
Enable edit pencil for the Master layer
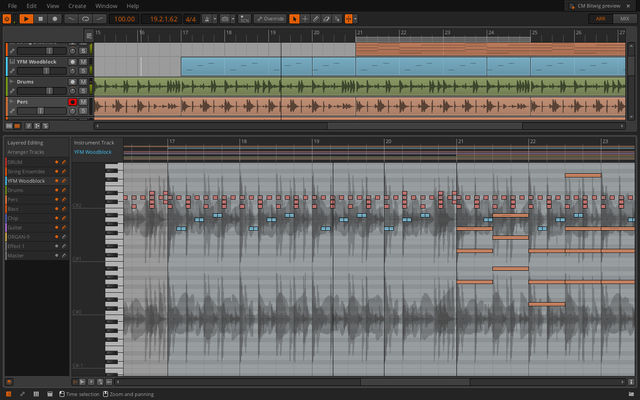[x=64, y=256]
